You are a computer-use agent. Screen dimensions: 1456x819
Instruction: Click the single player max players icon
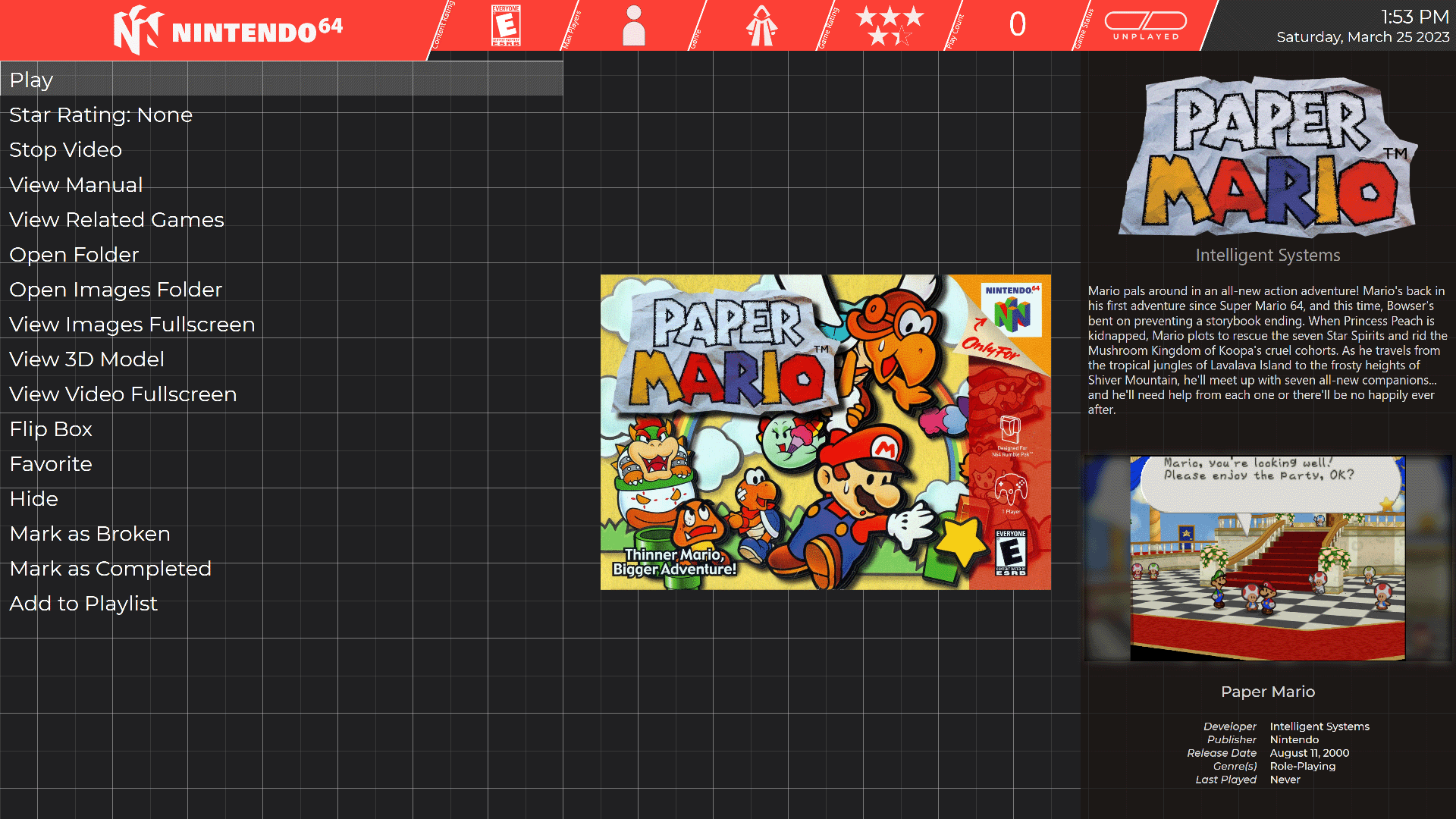point(633,26)
